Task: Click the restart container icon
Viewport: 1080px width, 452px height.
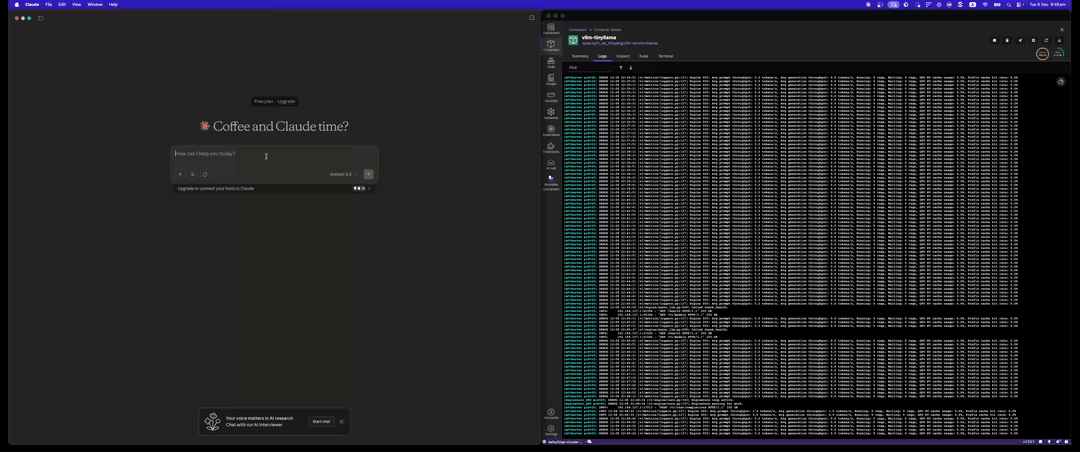Action: pos(1046,40)
